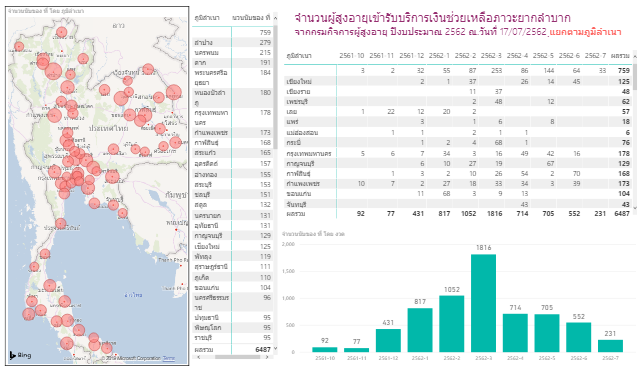
Task: Select the 2561-10 bar labeled 92
Action: pos(325,350)
